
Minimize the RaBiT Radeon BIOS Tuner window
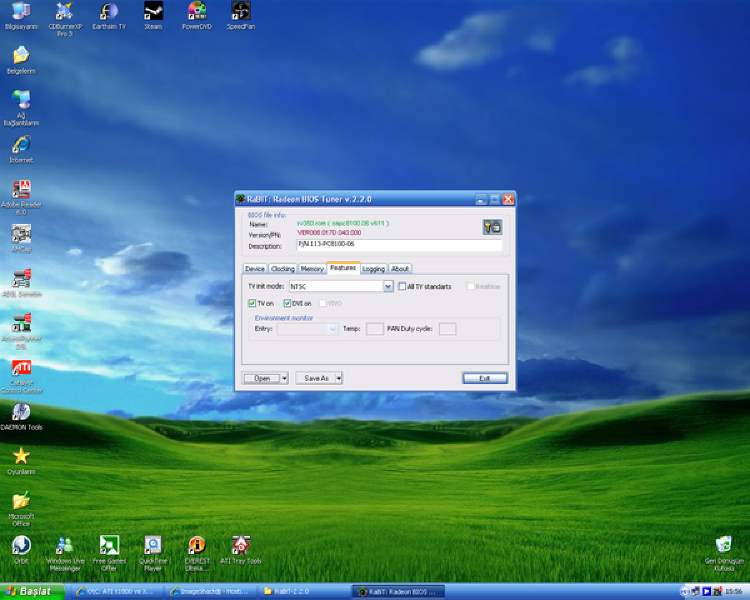tap(481, 200)
